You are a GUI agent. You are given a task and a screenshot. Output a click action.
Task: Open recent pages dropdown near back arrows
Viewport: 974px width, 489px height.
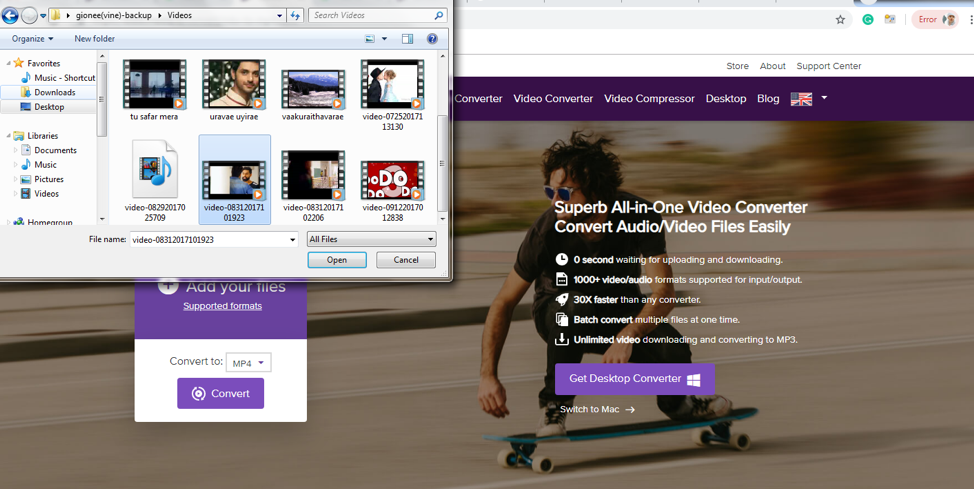click(x=43, y=16)
